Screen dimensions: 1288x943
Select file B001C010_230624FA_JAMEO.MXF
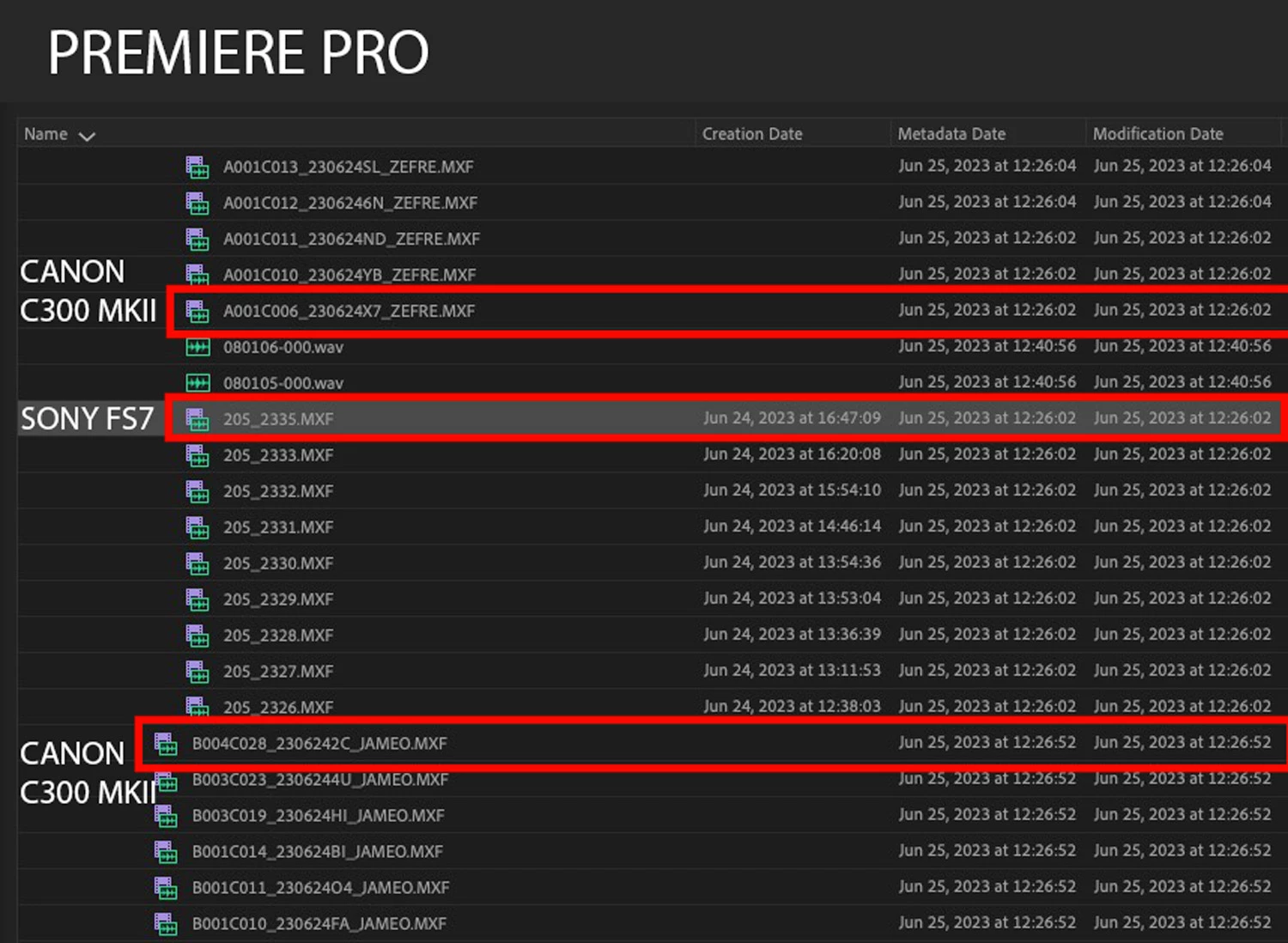tap(319, 924)
